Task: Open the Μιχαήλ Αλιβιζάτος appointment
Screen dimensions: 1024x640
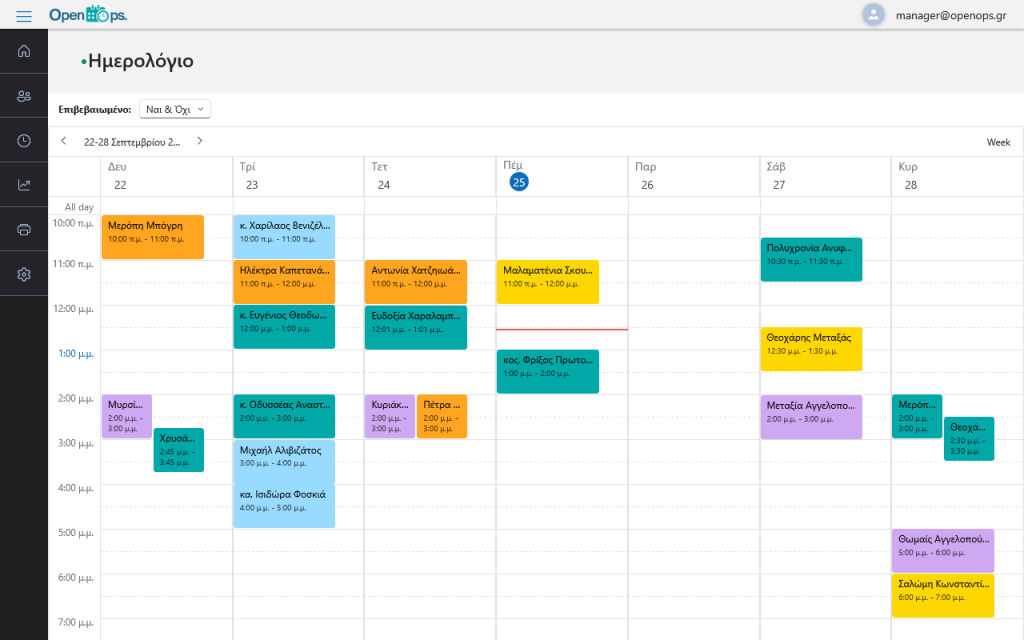Action: [x=285, y=462]
